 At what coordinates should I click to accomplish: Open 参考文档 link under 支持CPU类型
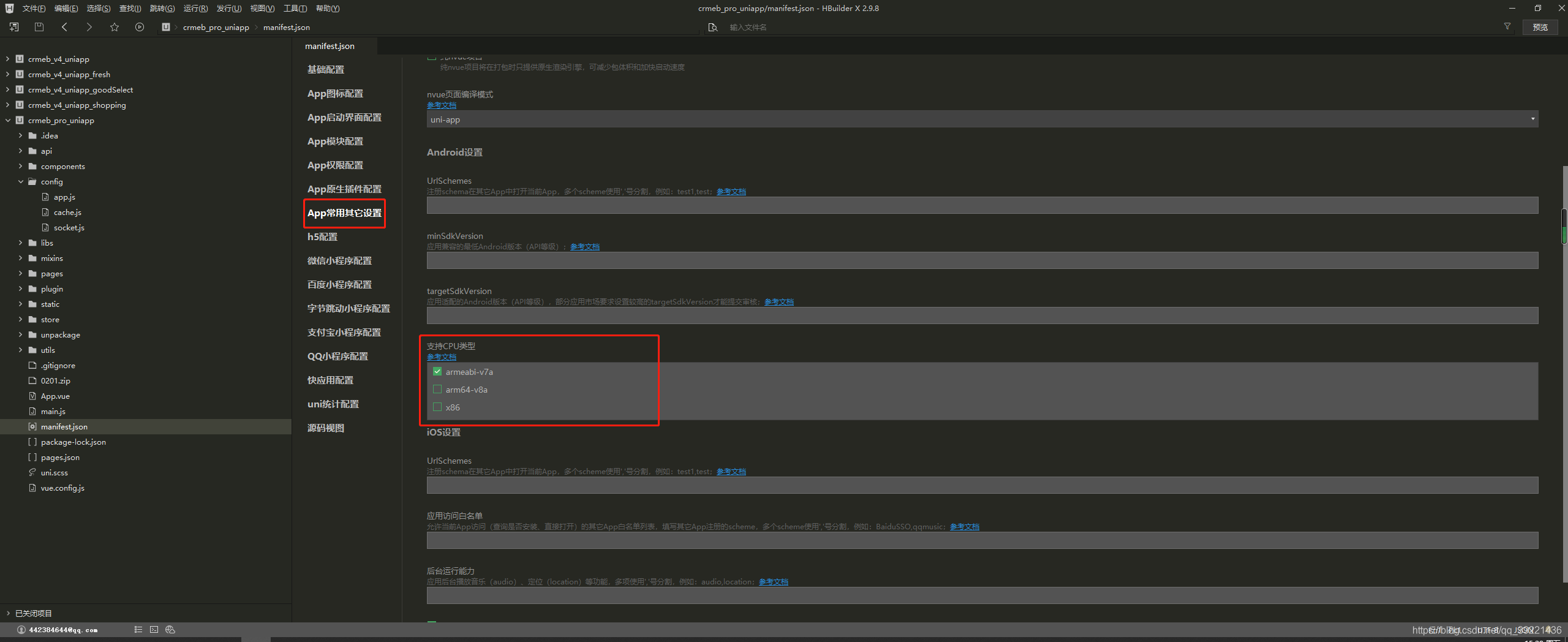coord(442,357)
